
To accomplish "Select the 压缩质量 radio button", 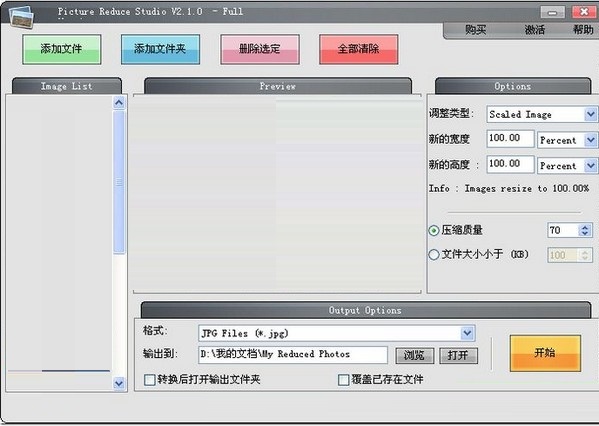I will (x=434, y=230).
